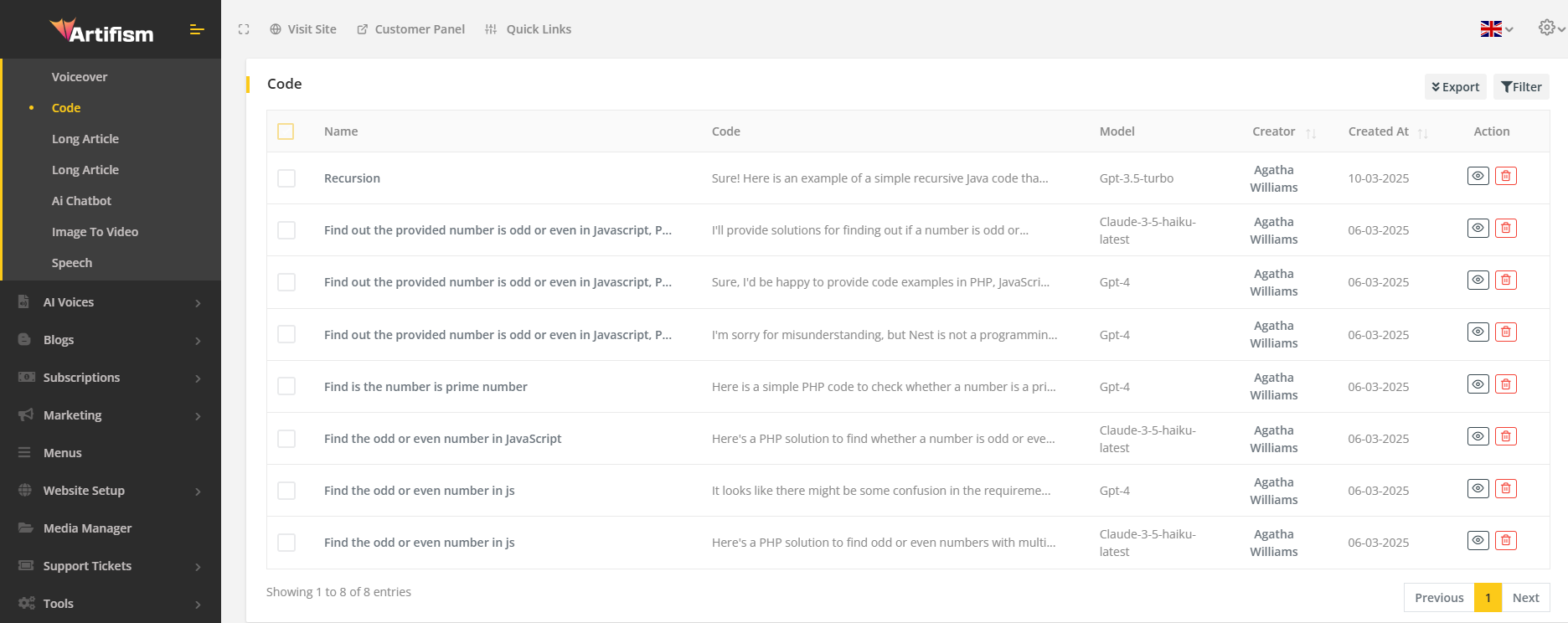Click the Export button
The width and height of the screenshot is (1568, 623).
point(1455,87)
